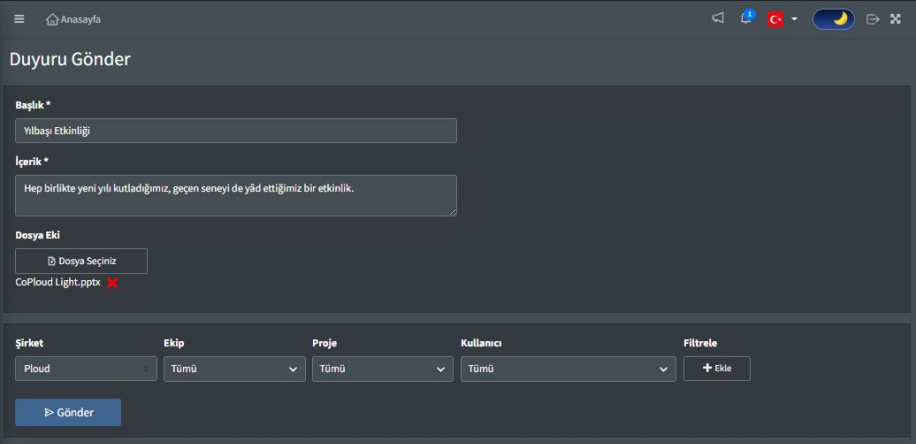Open the megaphone announcements icon

point(718,18)
